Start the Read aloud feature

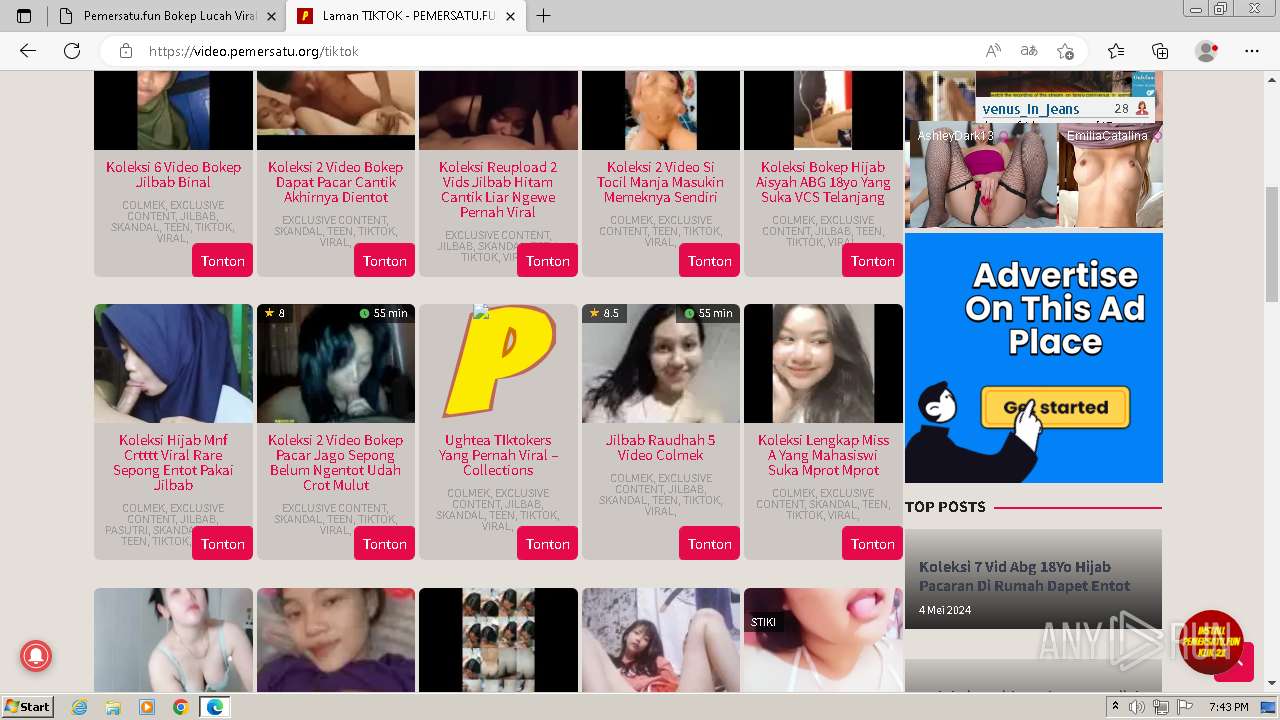[993, 51]
